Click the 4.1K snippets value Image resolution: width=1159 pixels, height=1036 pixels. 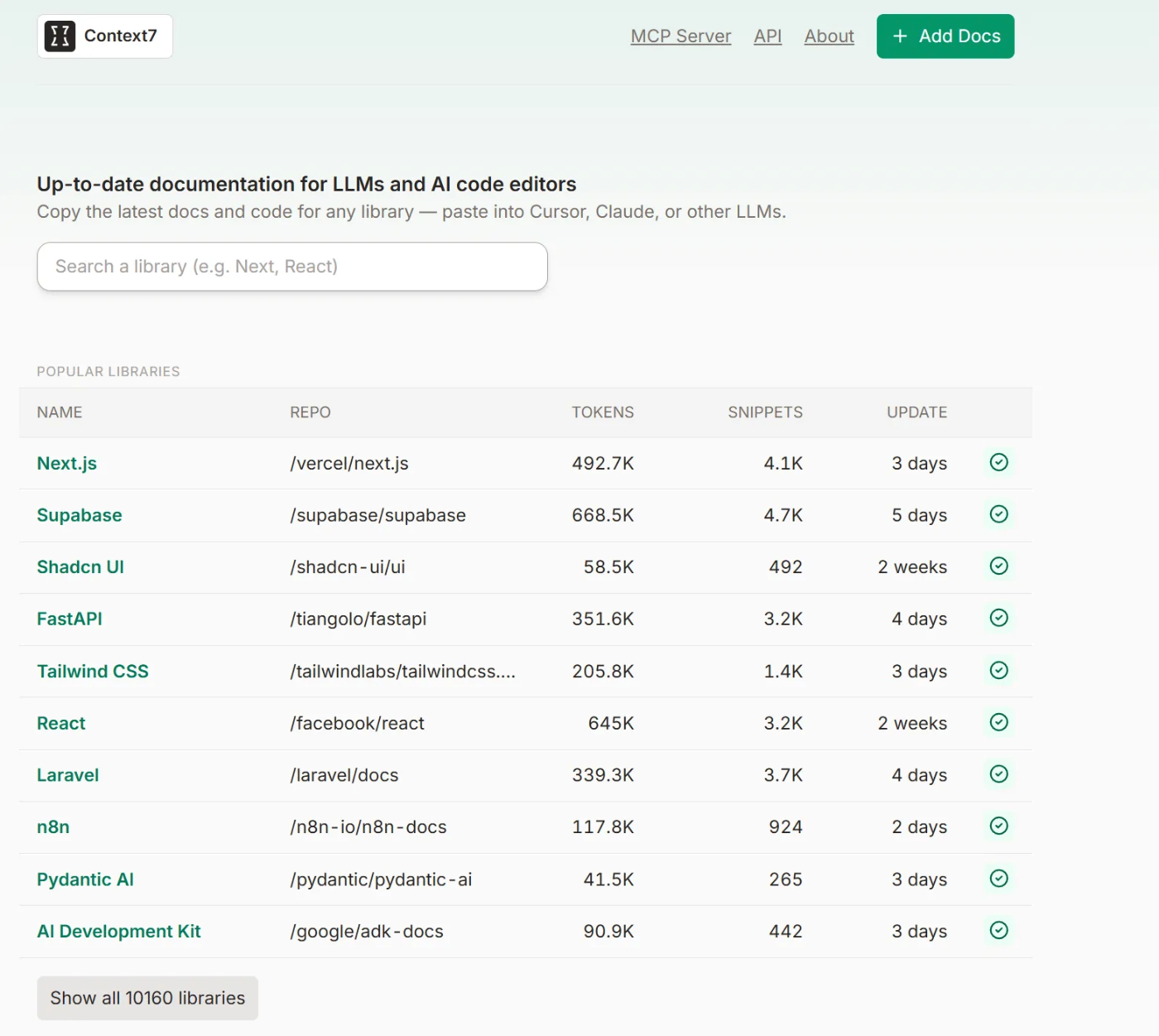tap(783, 464)
